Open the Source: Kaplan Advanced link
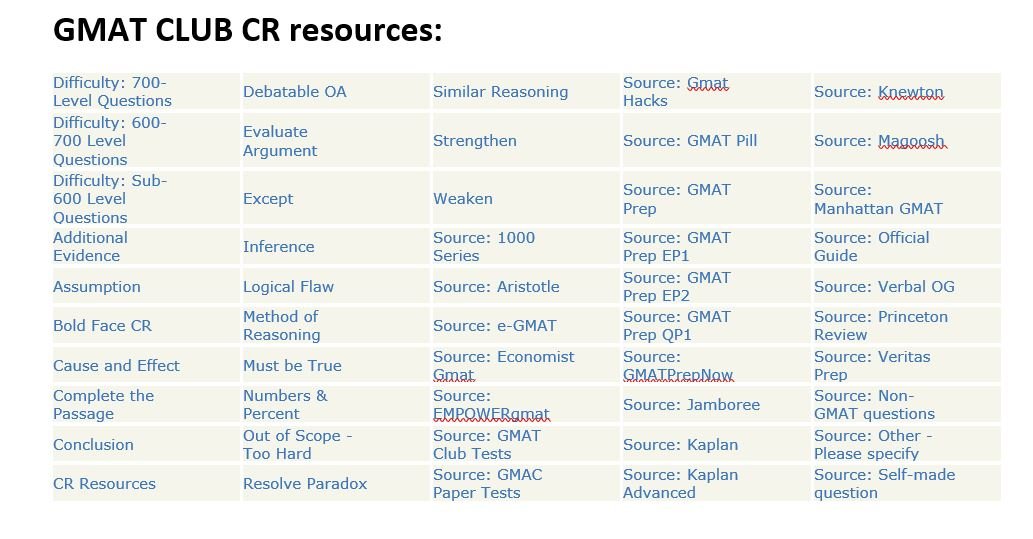The height and width of the screenshot is (539, 1033). (x=680, y=483)
